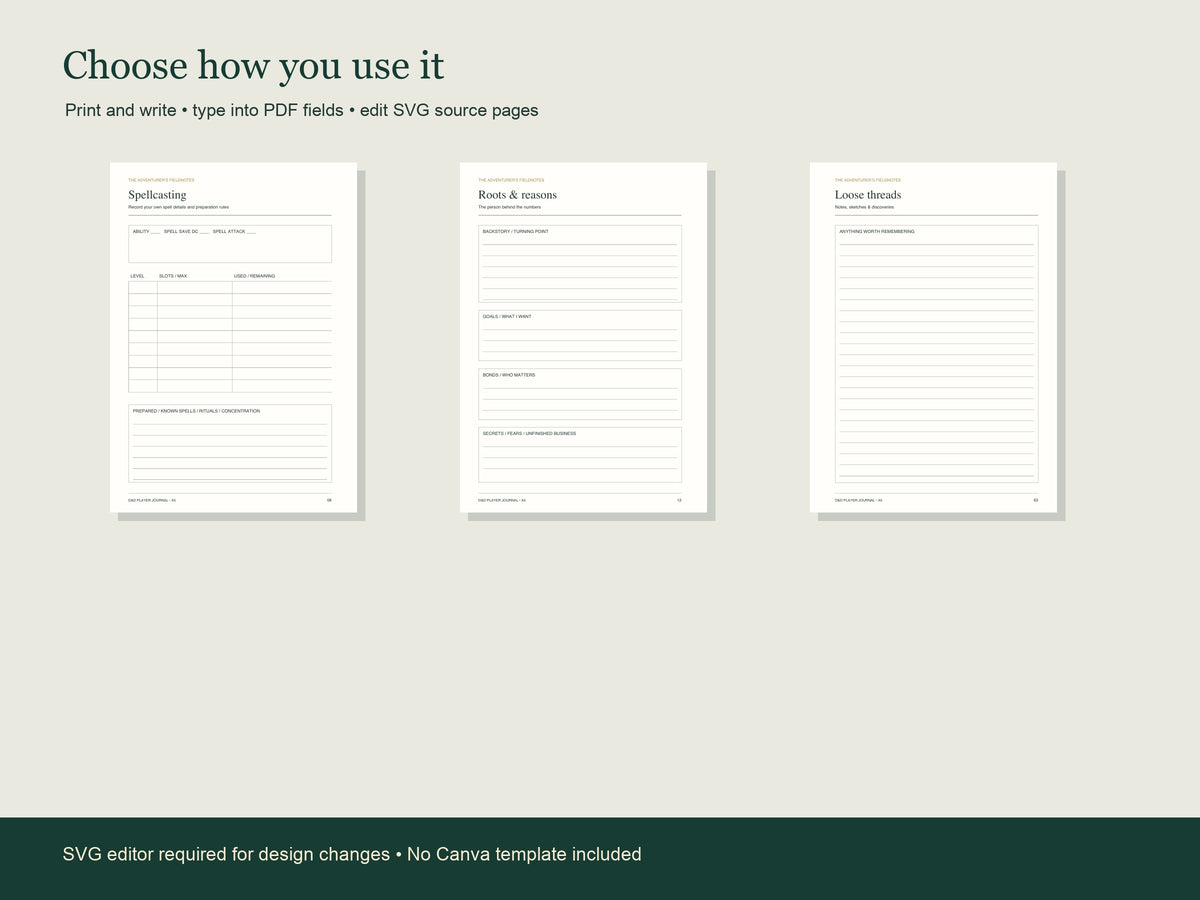Click page number 13 on Roots & reasons page
This screenshot has height=900, width=1200.
tap(679, 500)
